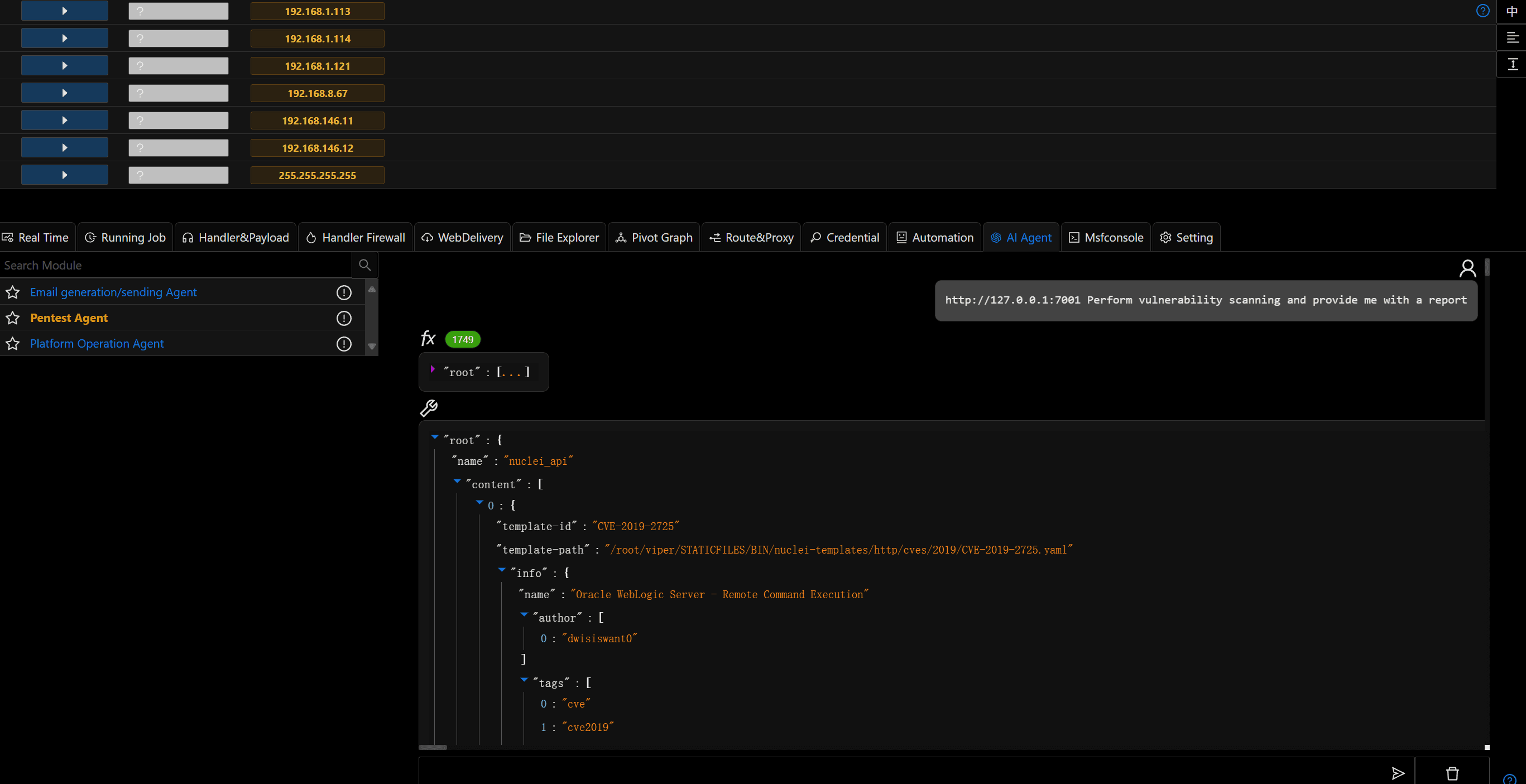Image resolution: width=1526 pixels, height=784 pixels.
Task: Collapse the "tags" array node
Action: pyautogui.click(x=524, y=680)
